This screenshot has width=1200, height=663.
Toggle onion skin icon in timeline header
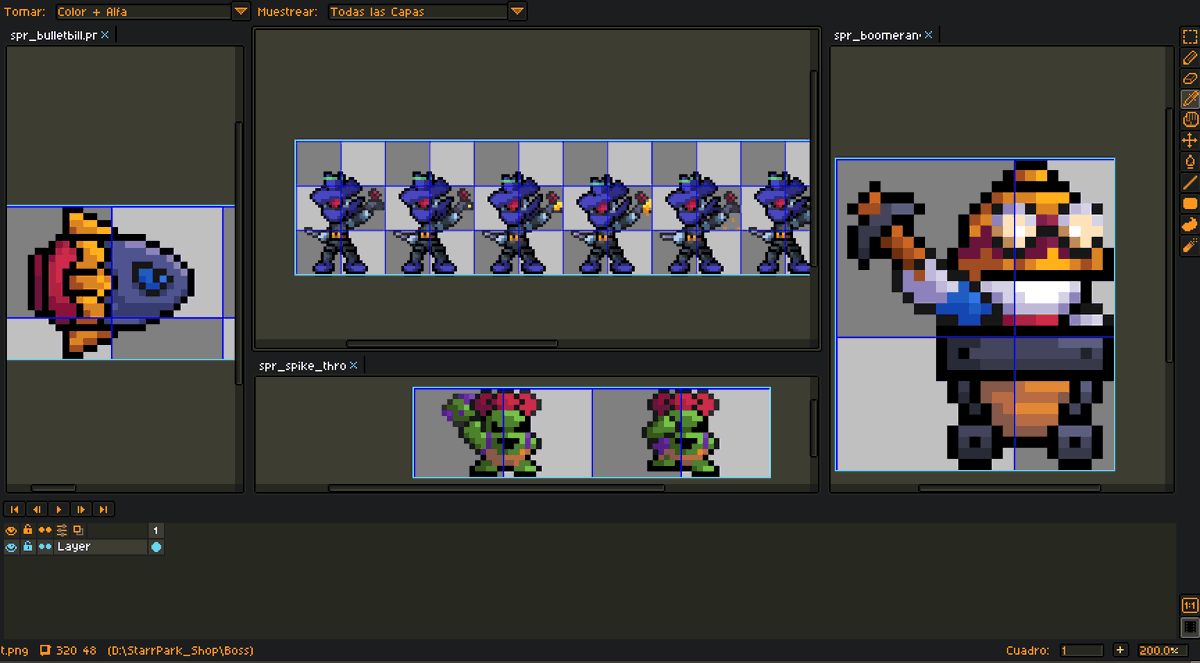(78, 530)
